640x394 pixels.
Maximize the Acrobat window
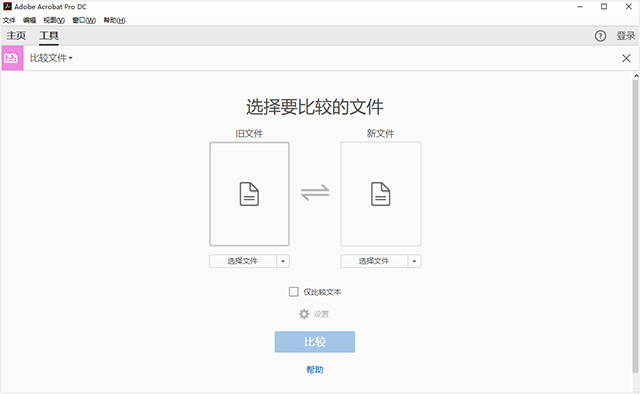(x=604, y=7)
